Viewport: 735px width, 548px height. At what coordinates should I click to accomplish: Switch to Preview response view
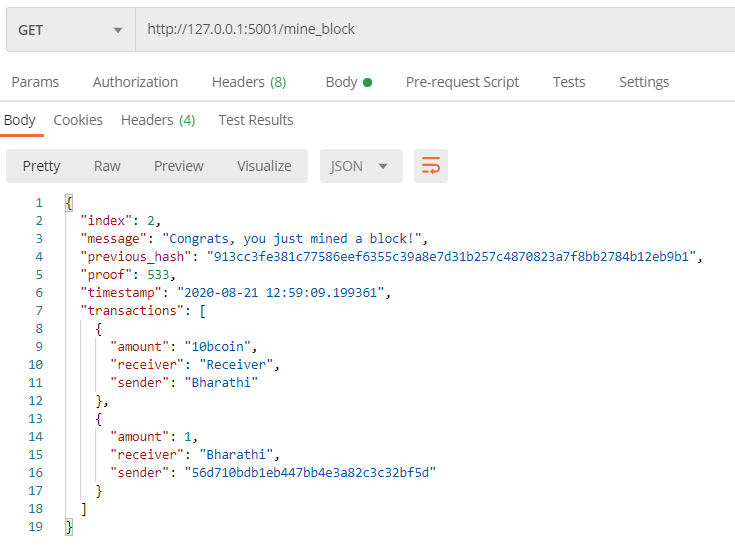click(178, 166)
